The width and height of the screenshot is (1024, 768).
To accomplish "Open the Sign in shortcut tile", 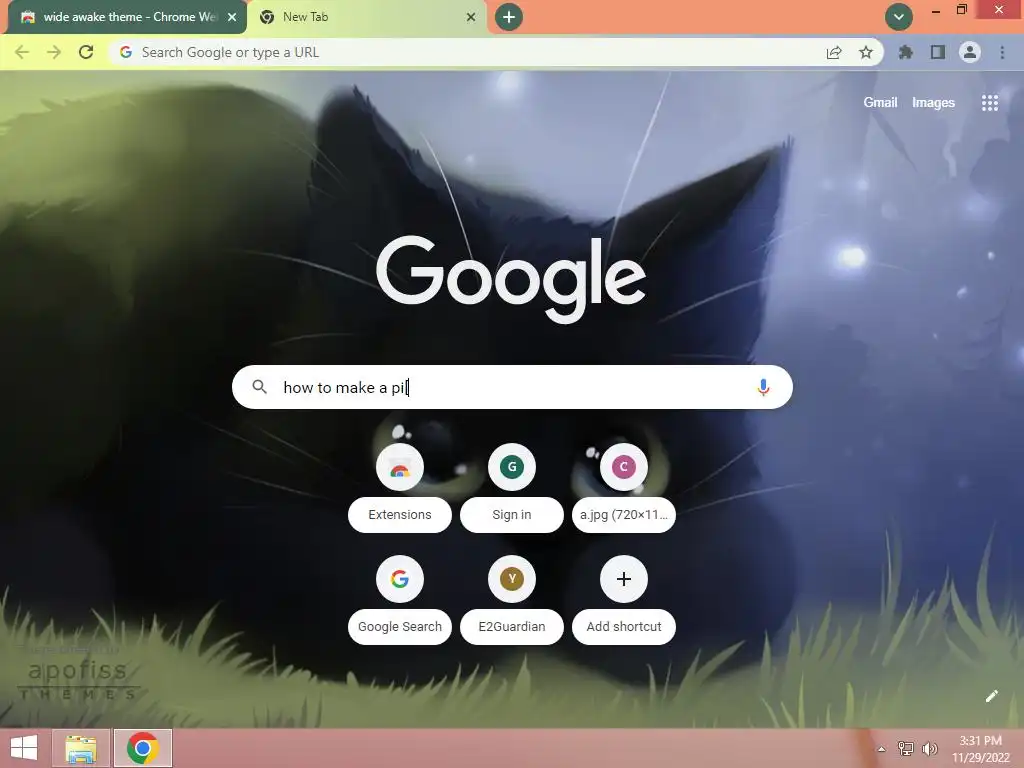I will [x=511, y=467].
